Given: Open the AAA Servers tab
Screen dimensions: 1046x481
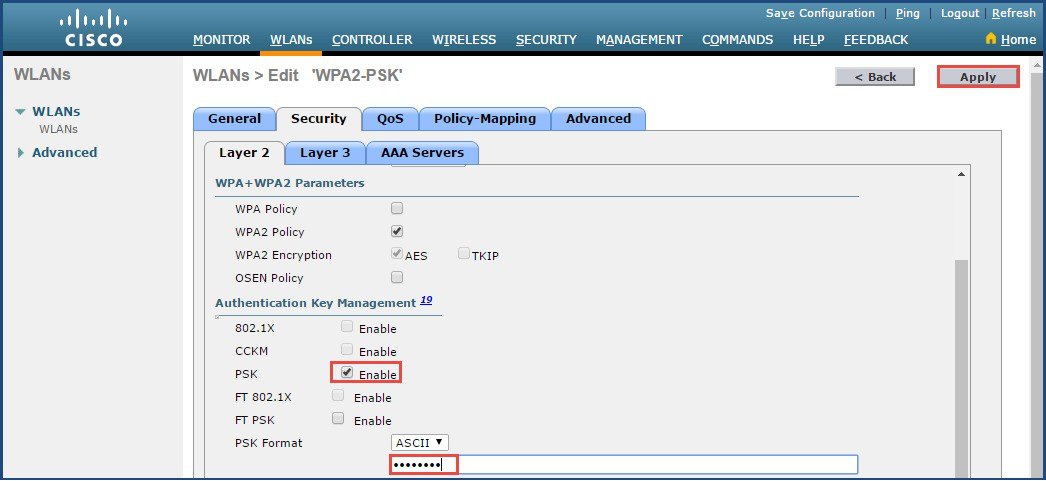Looking at the screenshot, I should tap(422, 153).
